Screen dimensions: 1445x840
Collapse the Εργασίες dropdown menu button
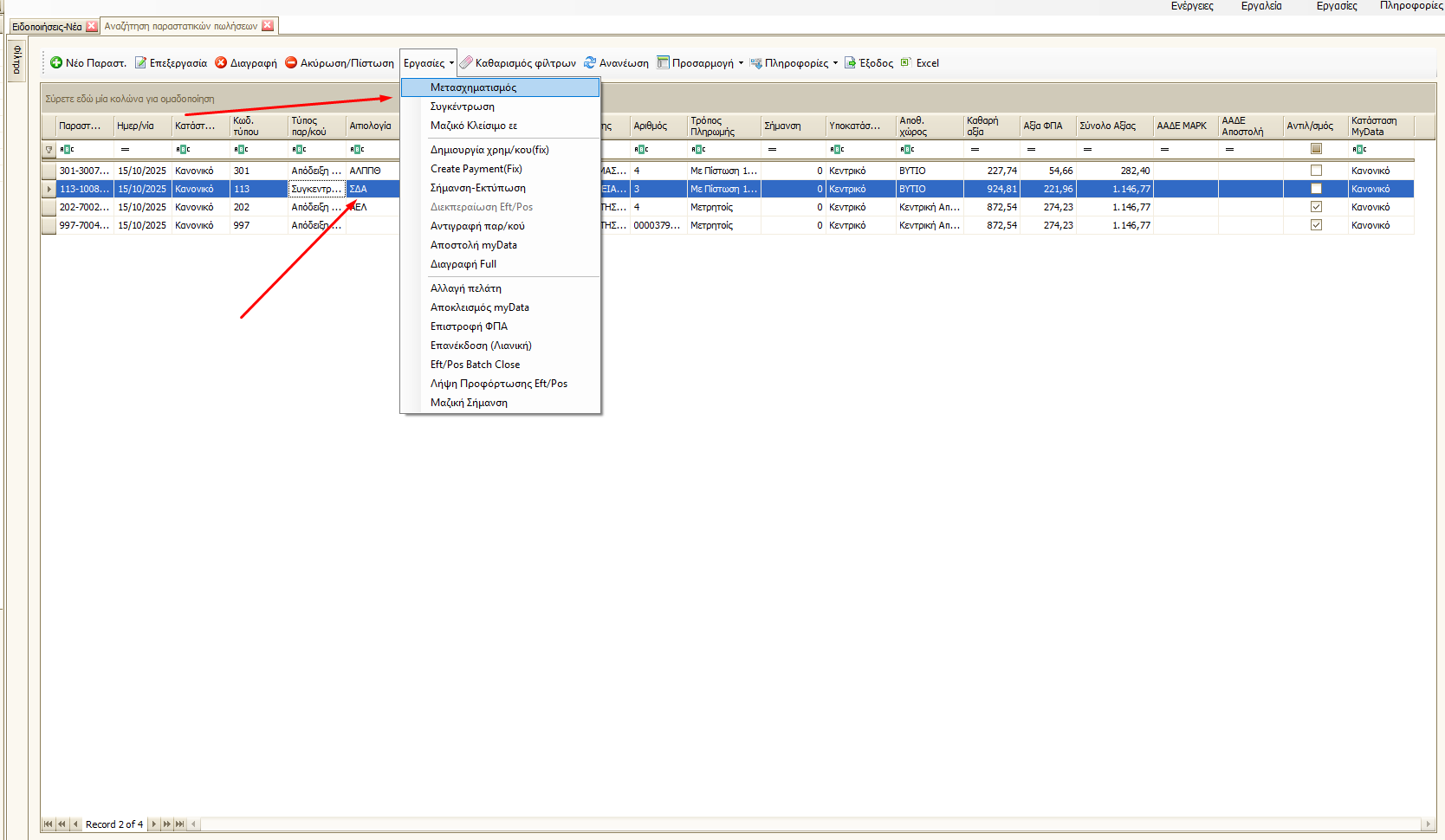click(x=428, y=63)
